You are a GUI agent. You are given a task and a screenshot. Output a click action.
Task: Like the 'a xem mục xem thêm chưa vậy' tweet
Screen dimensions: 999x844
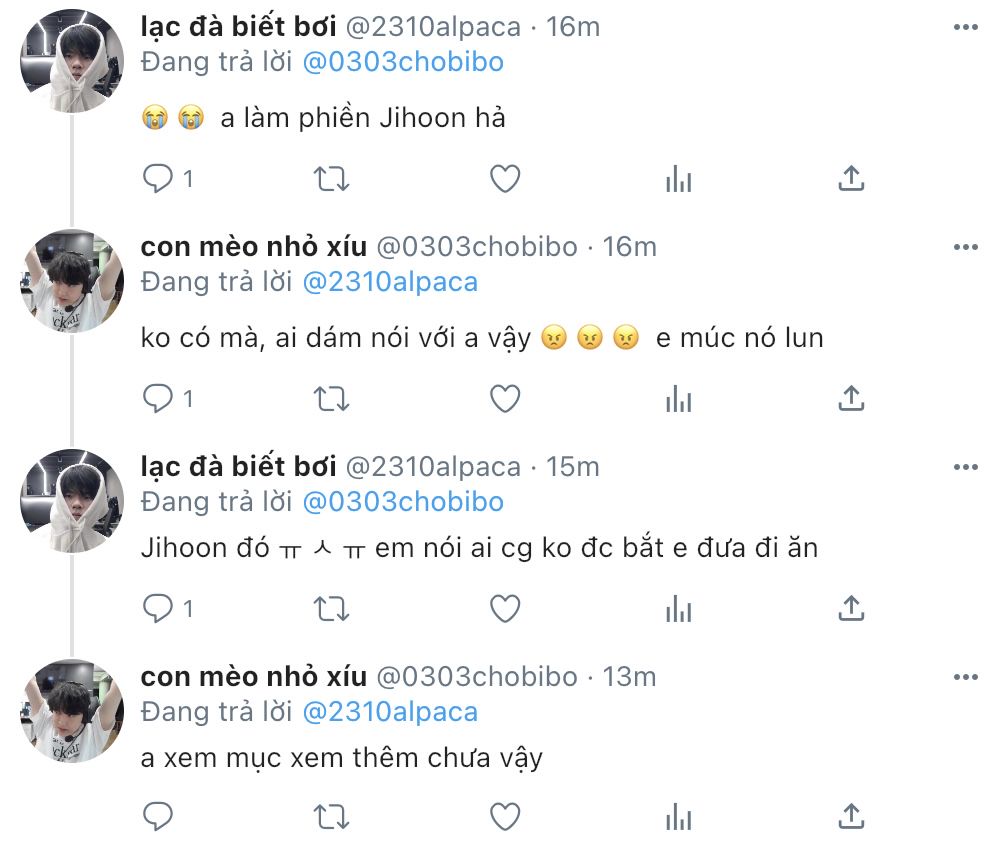coord(505,816)
